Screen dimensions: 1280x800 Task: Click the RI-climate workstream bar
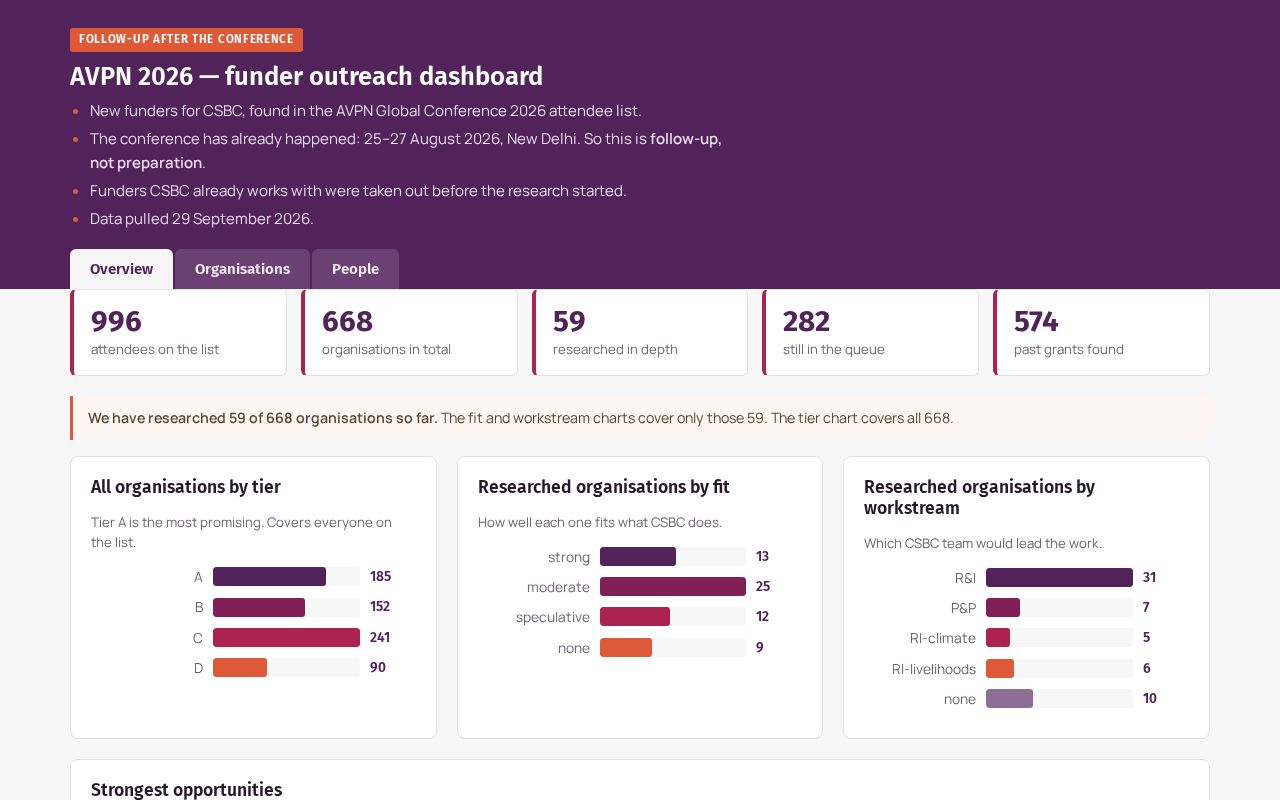pos(998,638)
